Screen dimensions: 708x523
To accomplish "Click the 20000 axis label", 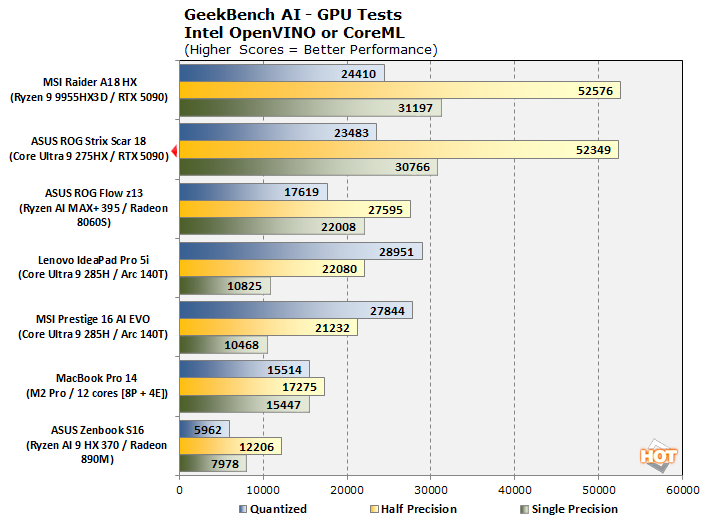I will tap(347, 490).
